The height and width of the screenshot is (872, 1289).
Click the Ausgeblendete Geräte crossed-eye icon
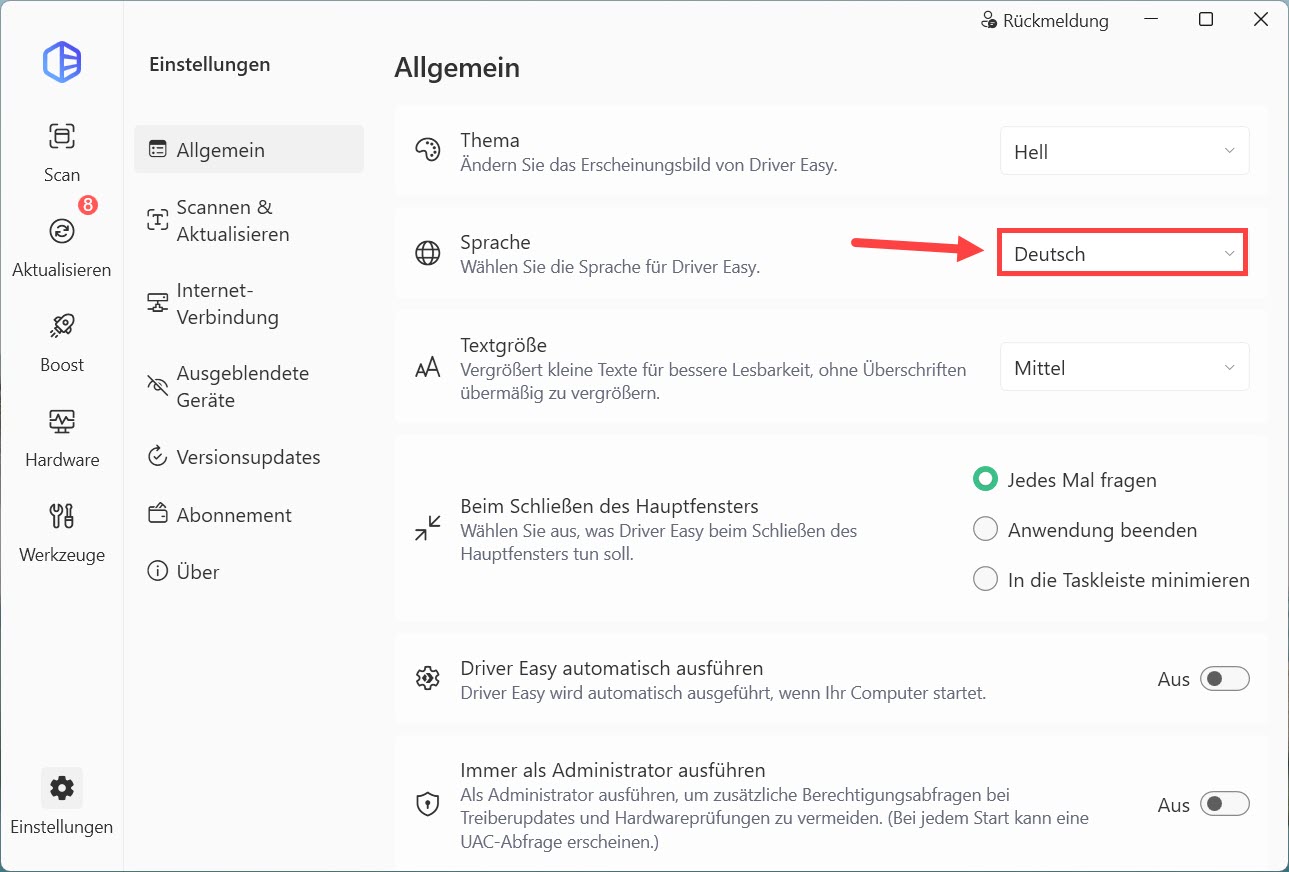click(x=157, y=386)
